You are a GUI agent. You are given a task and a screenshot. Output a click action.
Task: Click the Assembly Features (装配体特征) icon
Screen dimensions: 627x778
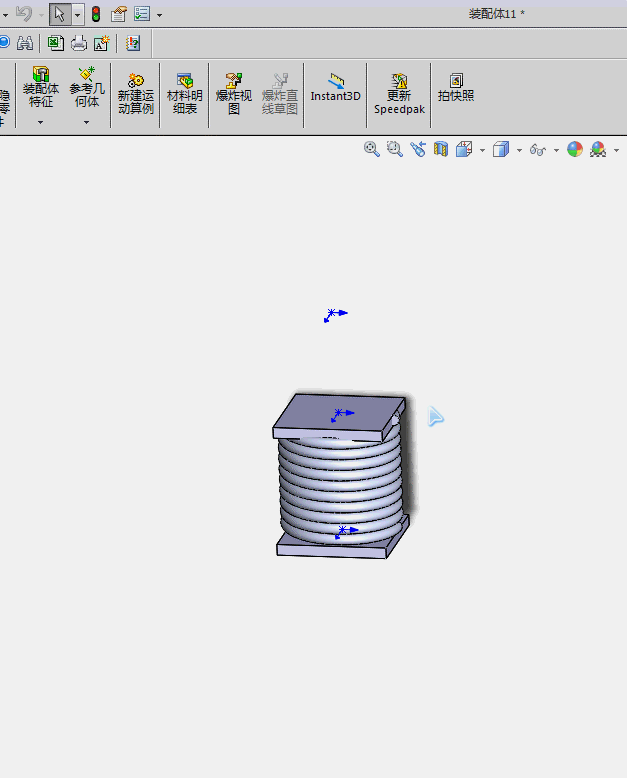coord(41,87)
